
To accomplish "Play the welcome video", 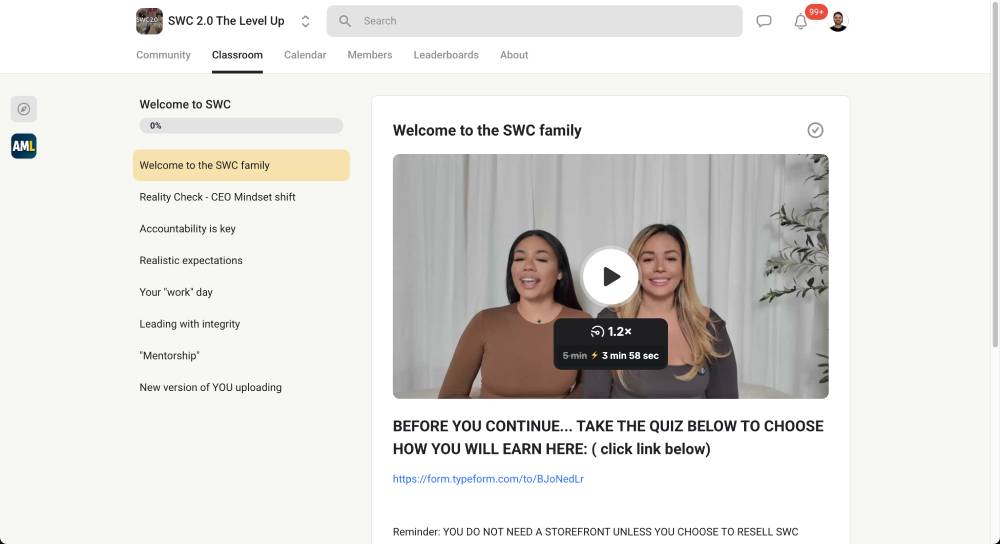I will click(x=610, y=276).
